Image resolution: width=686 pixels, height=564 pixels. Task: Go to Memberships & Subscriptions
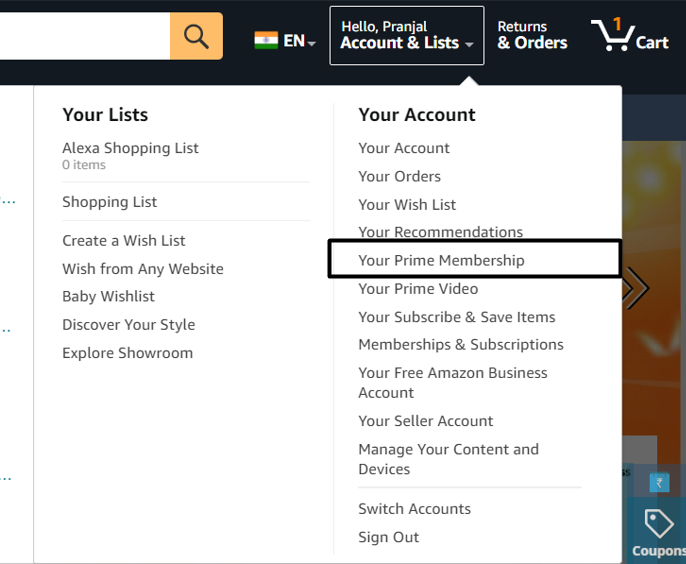pos(460,345)
